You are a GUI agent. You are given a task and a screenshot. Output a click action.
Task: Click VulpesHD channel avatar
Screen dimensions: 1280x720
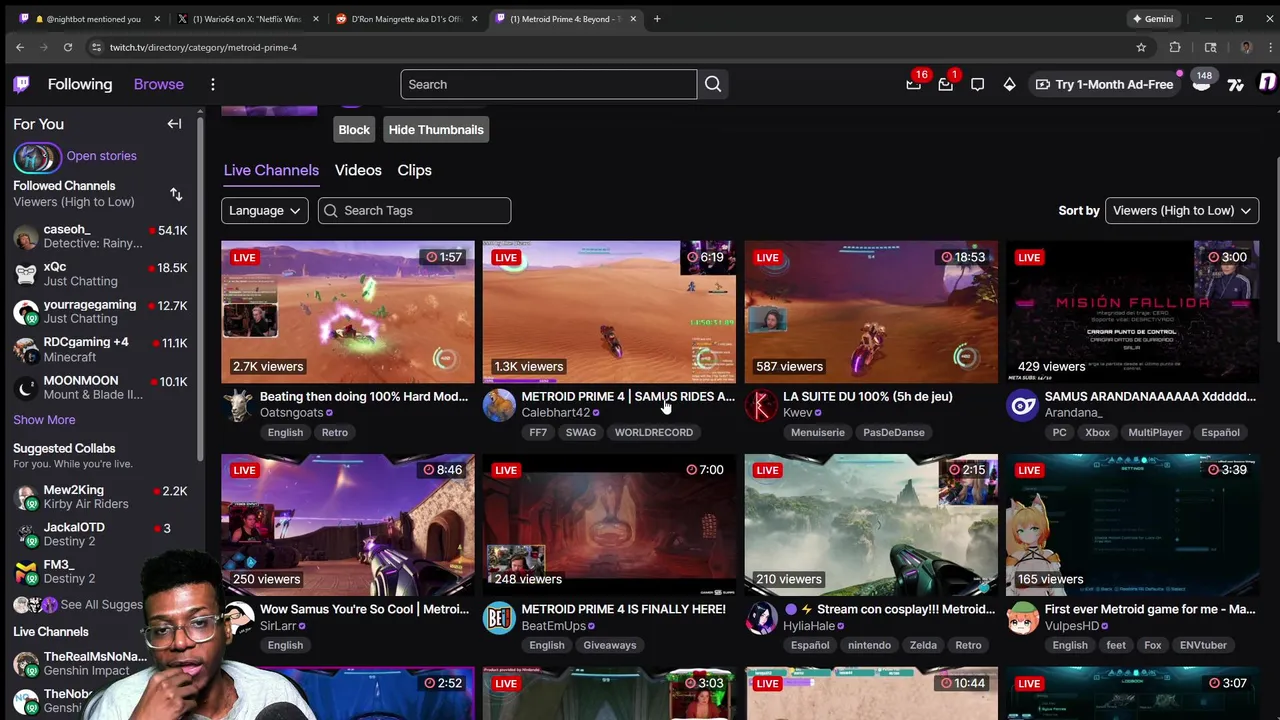1023,618
